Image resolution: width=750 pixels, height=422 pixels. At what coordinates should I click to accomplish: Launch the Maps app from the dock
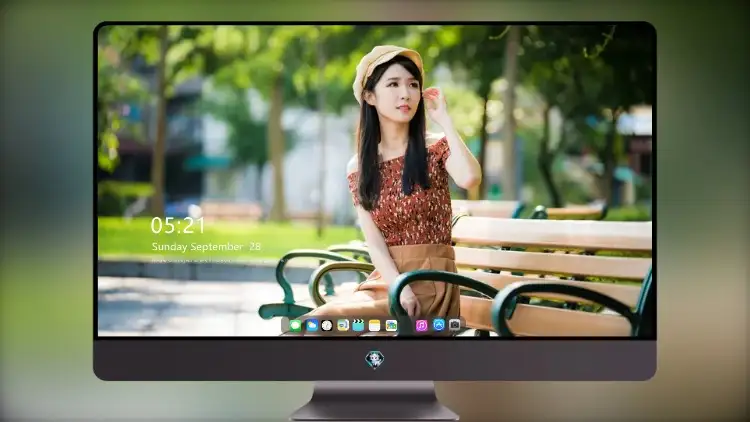343,326
